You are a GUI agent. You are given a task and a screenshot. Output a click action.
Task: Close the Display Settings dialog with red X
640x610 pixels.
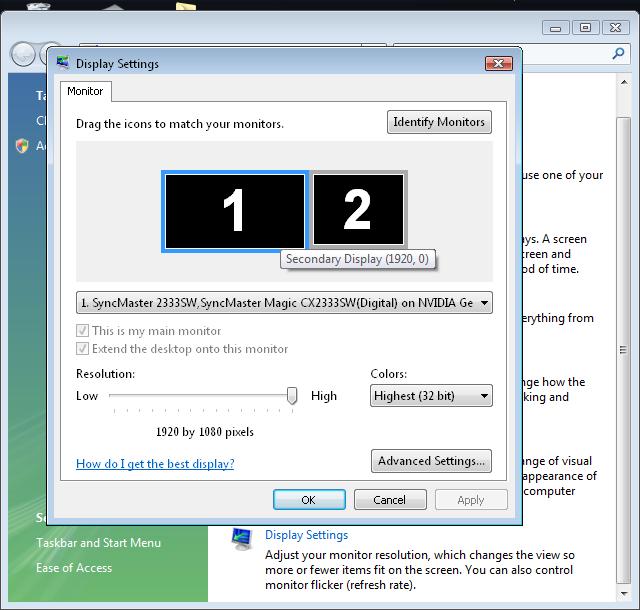click(x=499, y=63)
